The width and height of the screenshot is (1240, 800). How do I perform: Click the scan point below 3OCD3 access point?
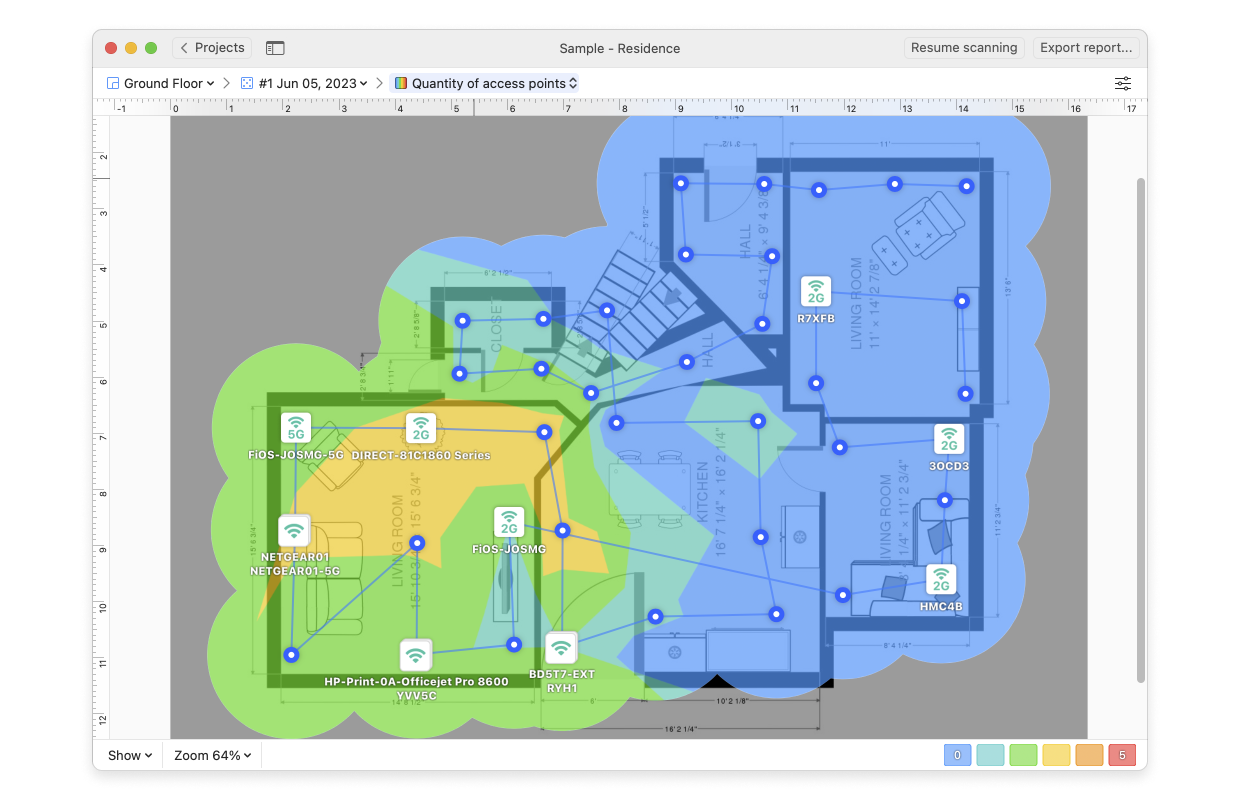(x=944, y=499)
